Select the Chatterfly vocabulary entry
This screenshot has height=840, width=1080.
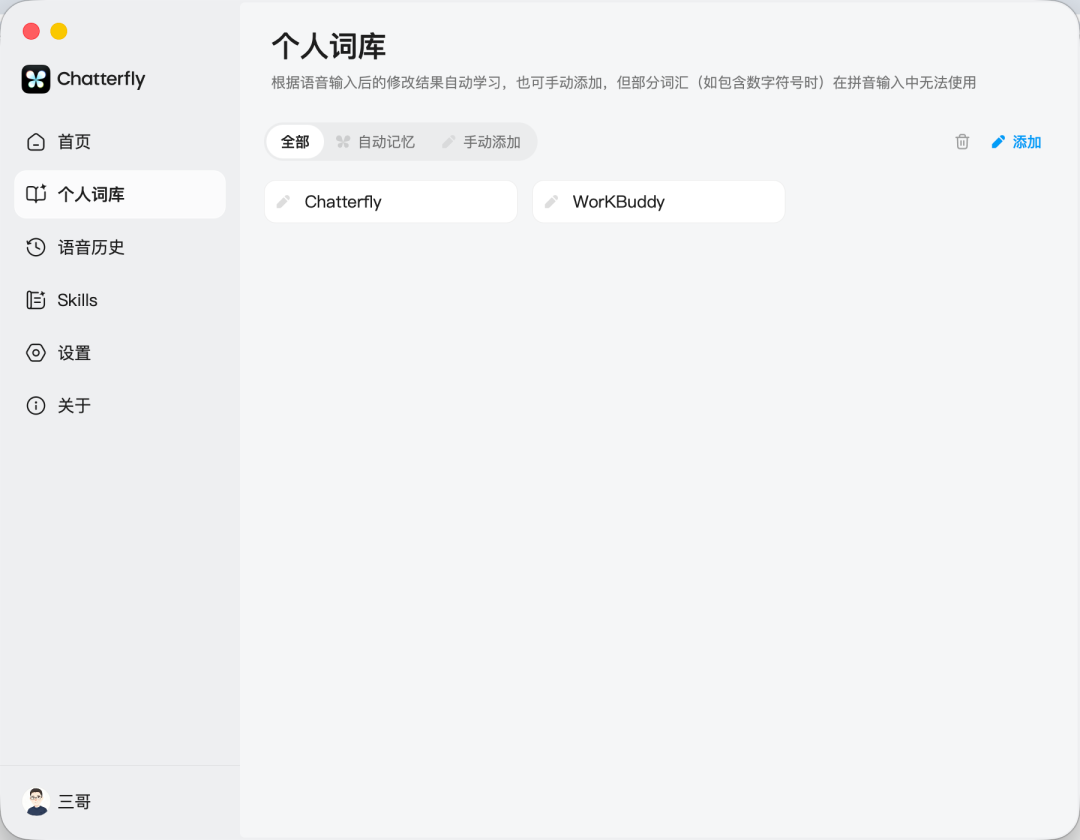point(391,202)
